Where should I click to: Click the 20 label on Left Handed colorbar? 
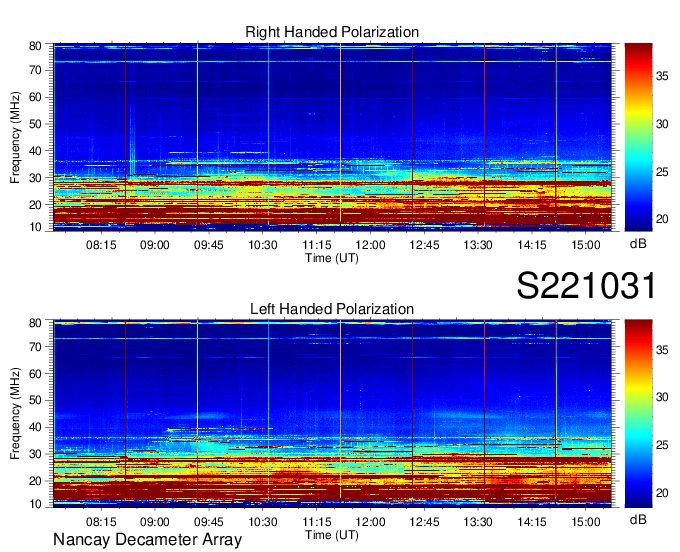pos(662,493)
